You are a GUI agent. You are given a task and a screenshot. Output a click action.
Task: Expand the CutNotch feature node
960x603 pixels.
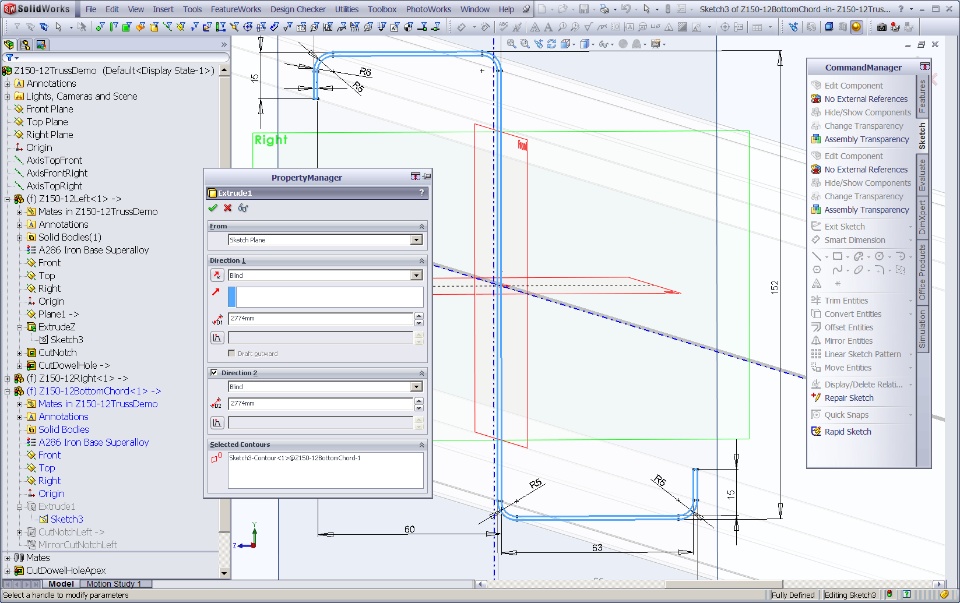[20, 353]
